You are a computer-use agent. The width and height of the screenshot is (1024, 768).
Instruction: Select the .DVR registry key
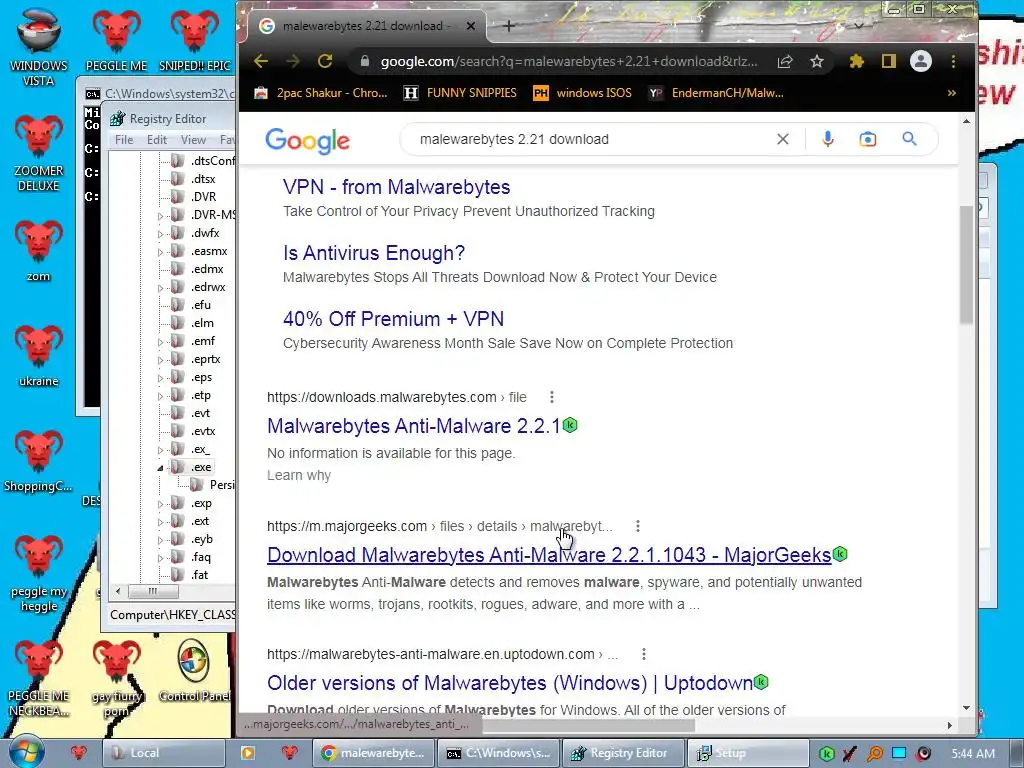pyautogui.click(x=203, y=197)
